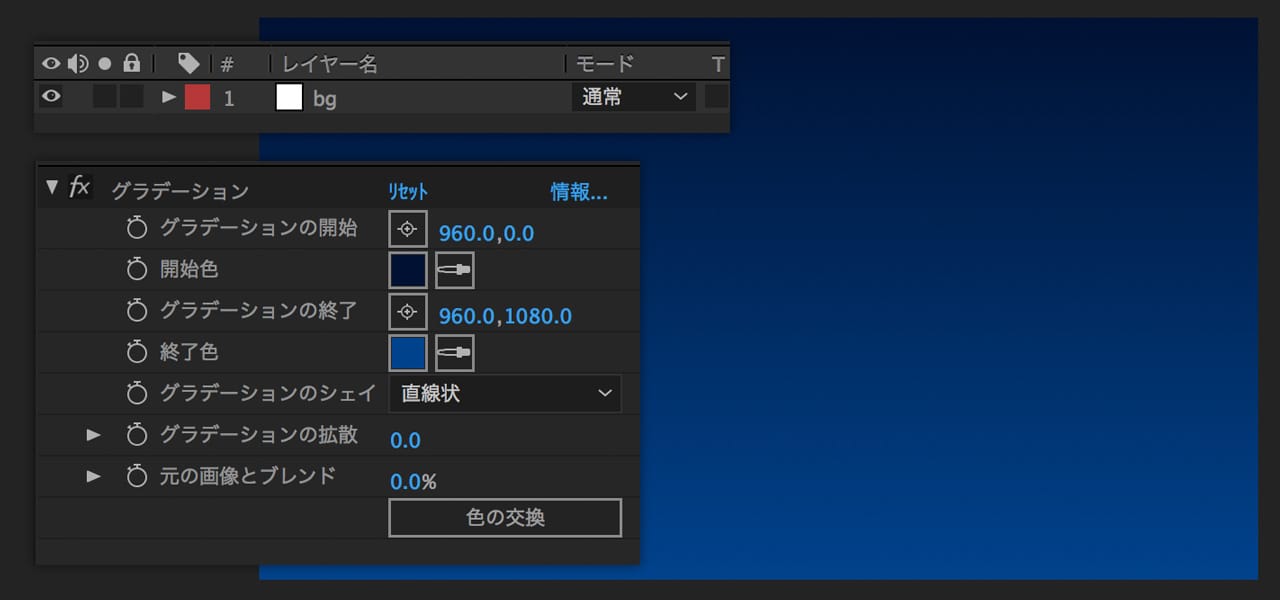Click the stopwatch for グラデーションの開始
The image size is (1280, 600).
coord(137,229)
